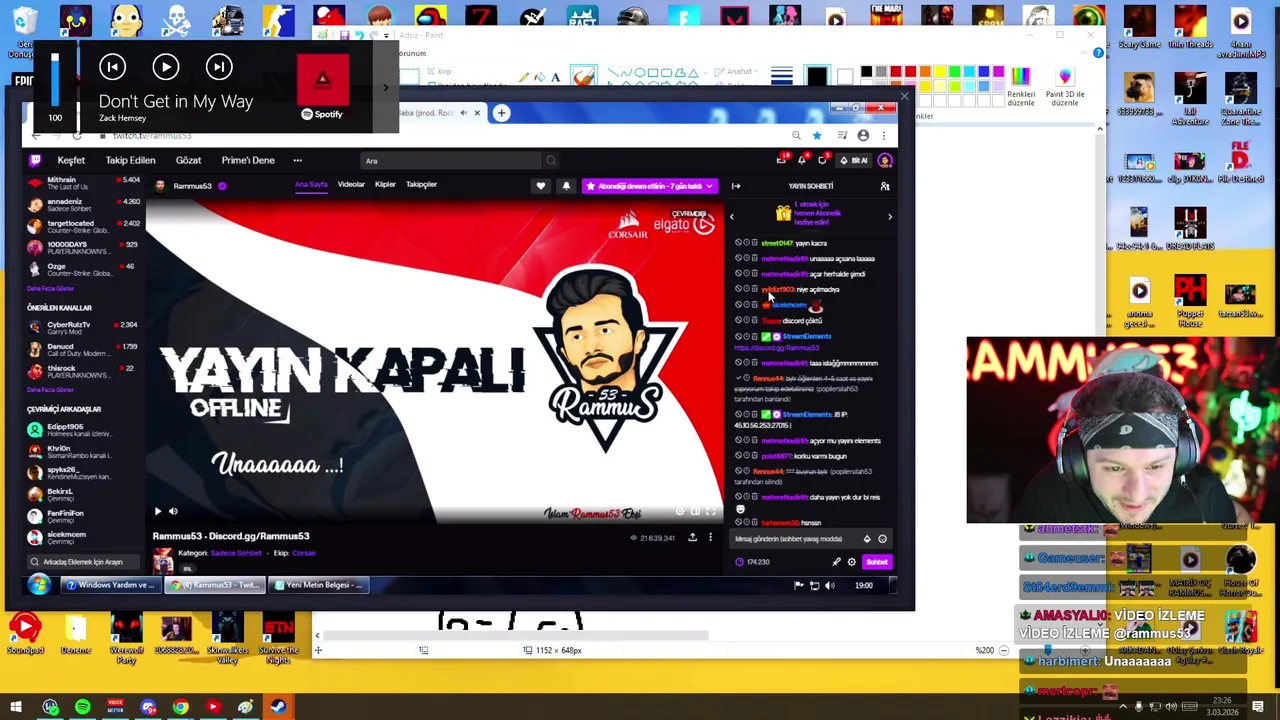Open Twitch whispers icon
The image size is (1280, 720).
click(822, 160)
